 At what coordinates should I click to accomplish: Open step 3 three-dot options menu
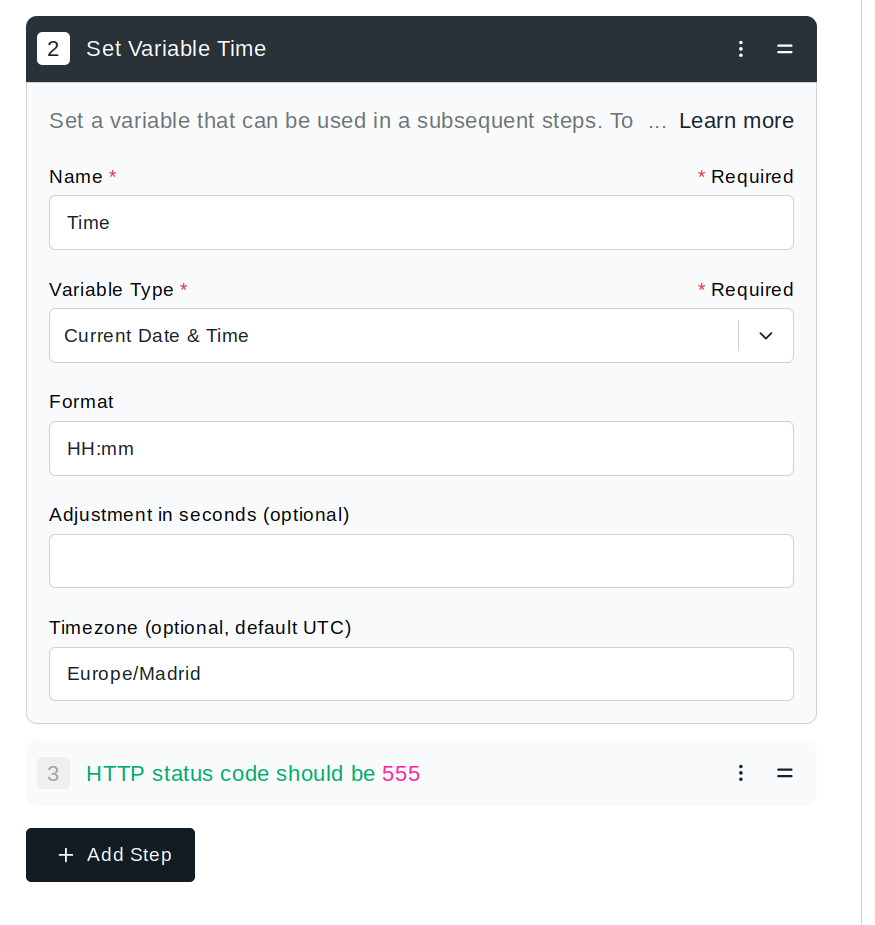point(740,773)
